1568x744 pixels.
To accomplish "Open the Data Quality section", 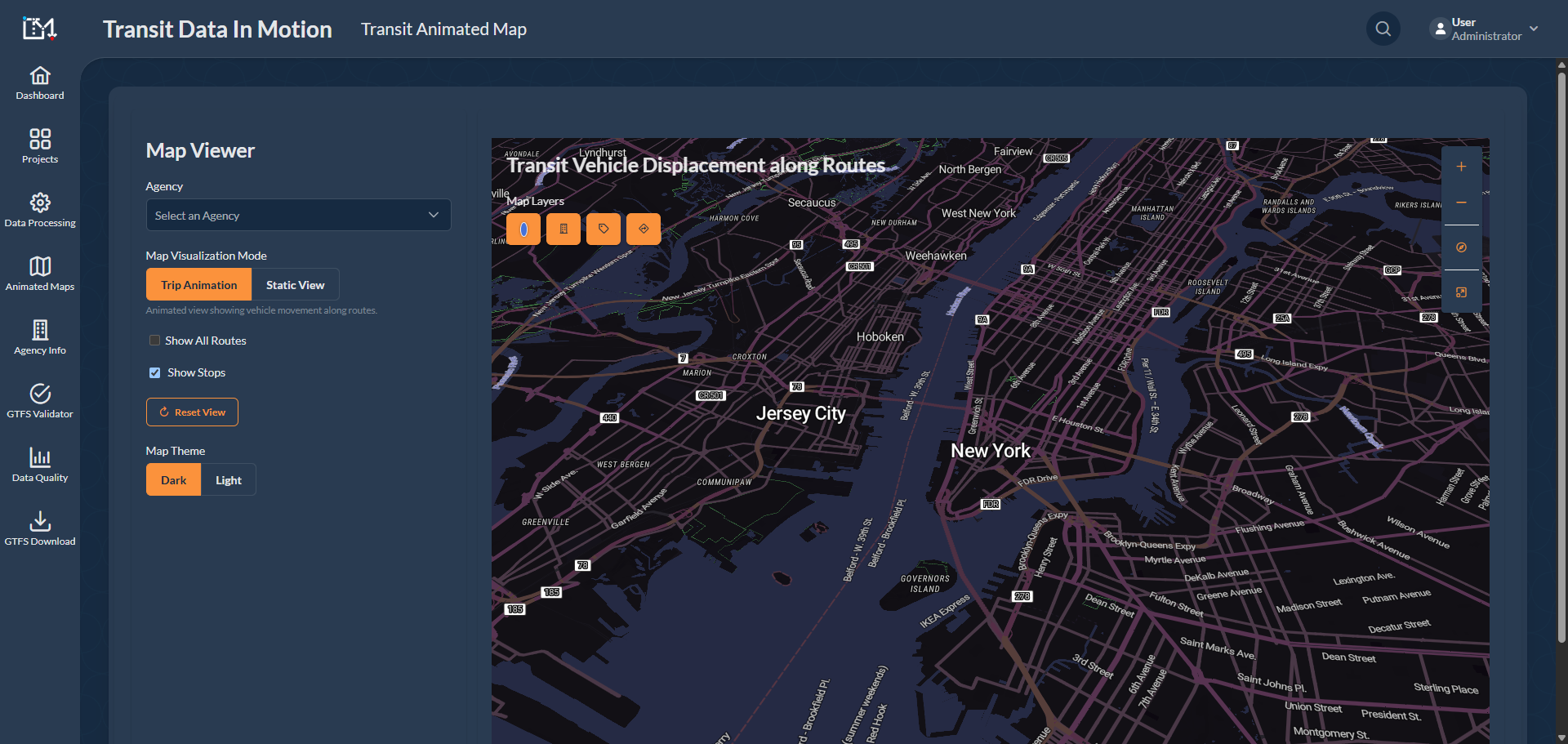I will tap(39, 464).
